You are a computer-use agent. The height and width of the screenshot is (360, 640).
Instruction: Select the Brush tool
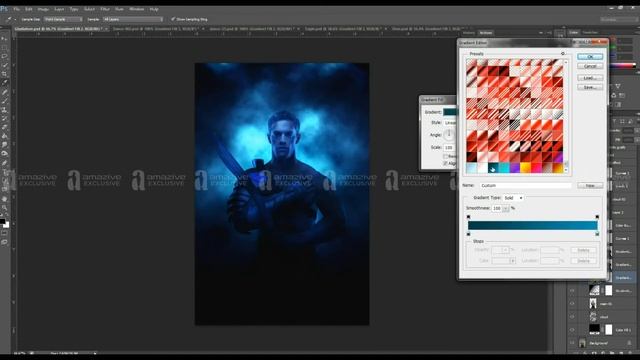tap(4, 101)
